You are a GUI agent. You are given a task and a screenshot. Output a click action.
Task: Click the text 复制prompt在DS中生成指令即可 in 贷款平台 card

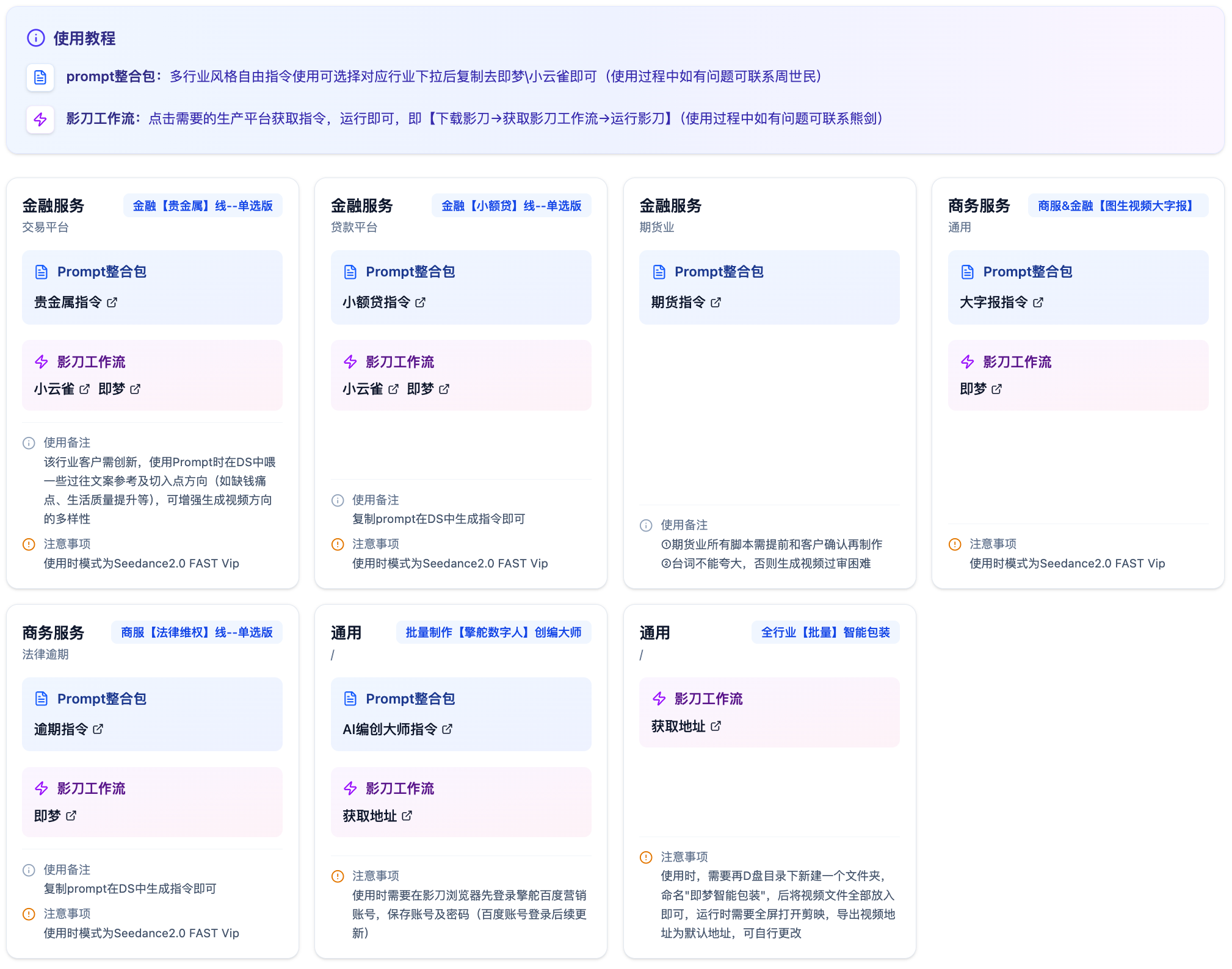click(x=438, y=519)
